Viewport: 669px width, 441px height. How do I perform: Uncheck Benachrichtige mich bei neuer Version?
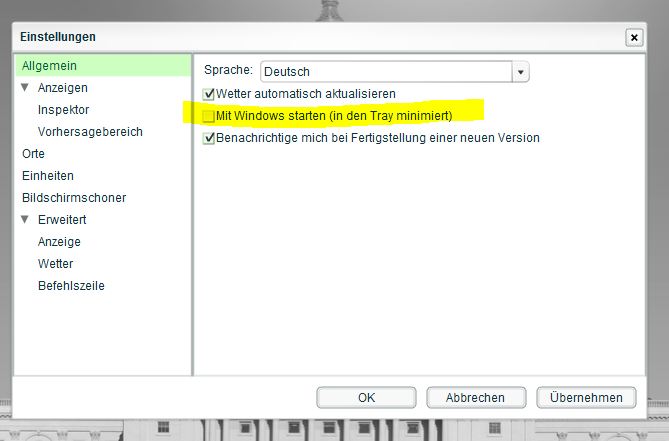click(x=209, y=138)
